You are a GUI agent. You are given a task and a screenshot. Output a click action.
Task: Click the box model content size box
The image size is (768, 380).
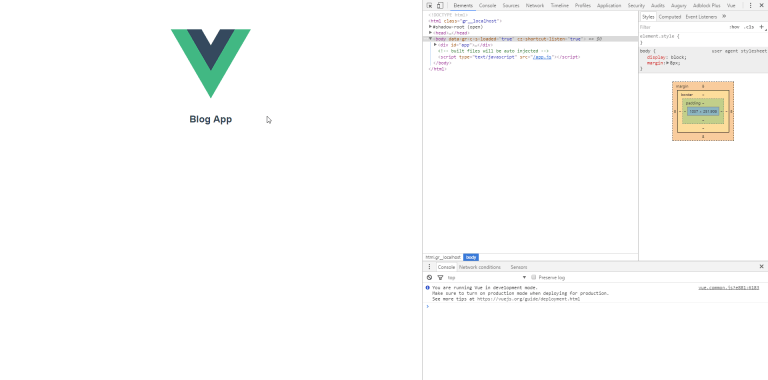click(703, 112)
